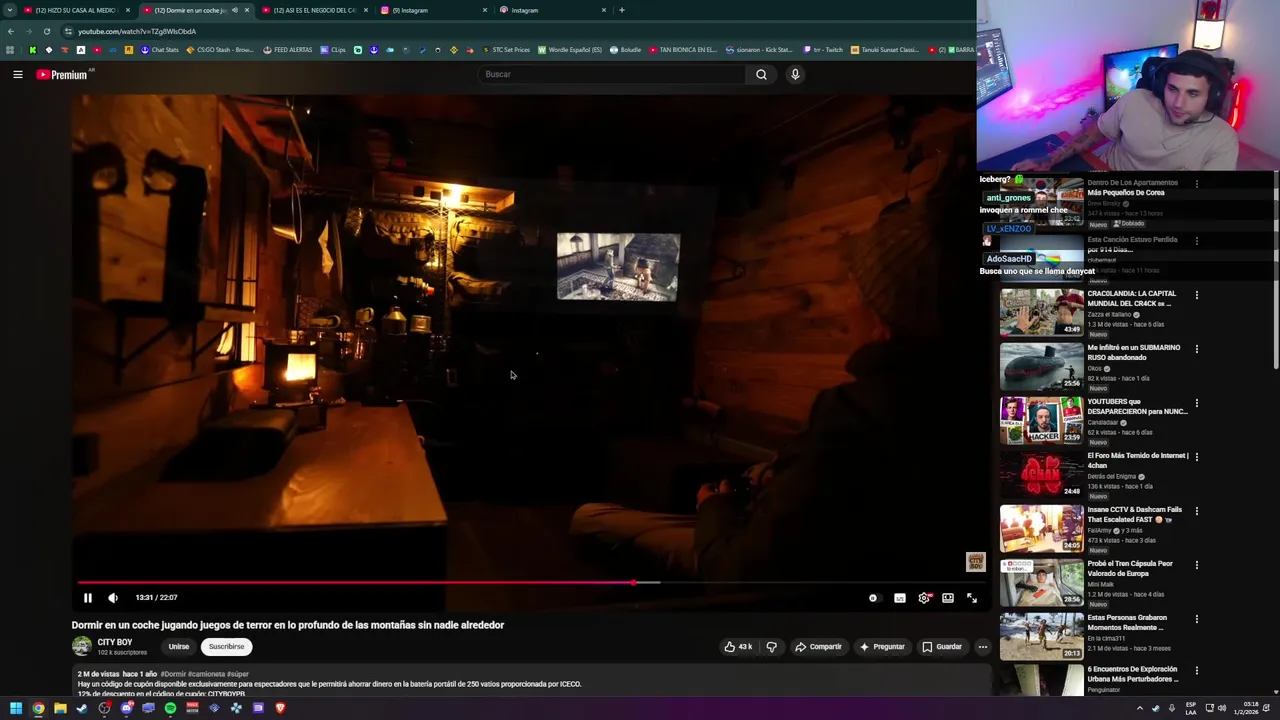Screen dimensions: 1280x720
Task: Open the CITY BOY channel avatar
Action: 82,646
